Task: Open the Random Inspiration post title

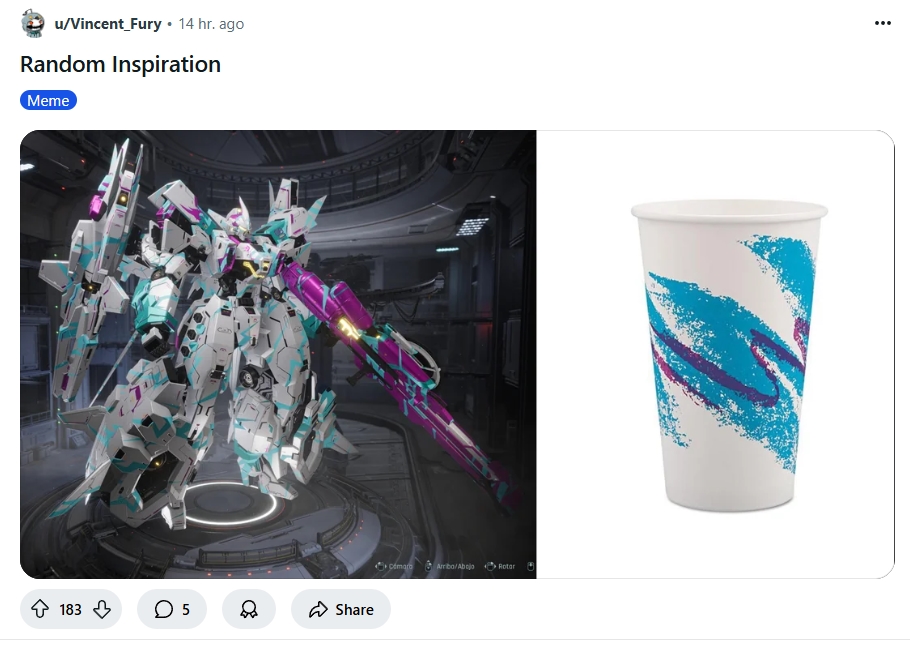Action: (x=120, y=64)
